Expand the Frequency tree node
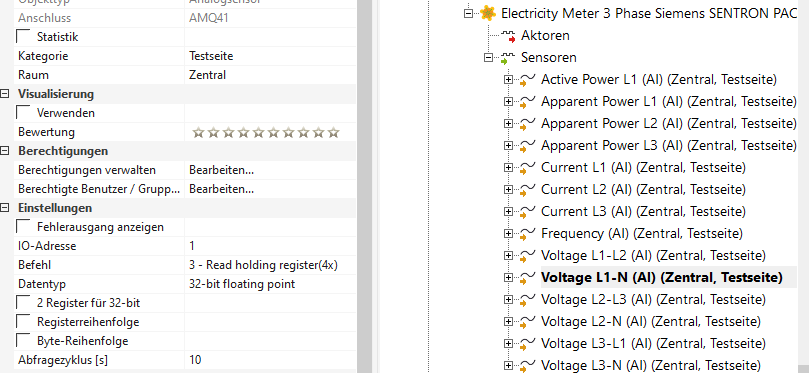 coord(508,234)
